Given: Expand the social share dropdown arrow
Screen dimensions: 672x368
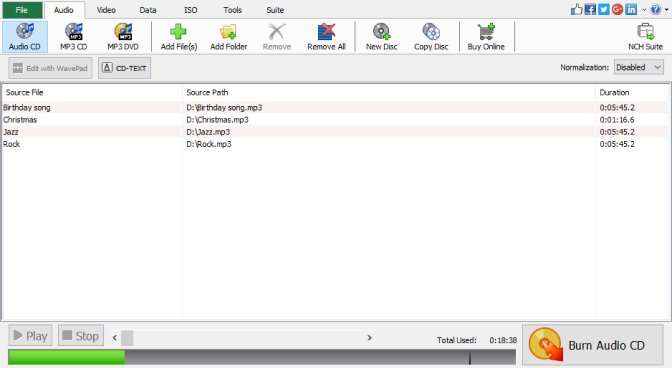Looking at the screenshot, I should 644,9.
